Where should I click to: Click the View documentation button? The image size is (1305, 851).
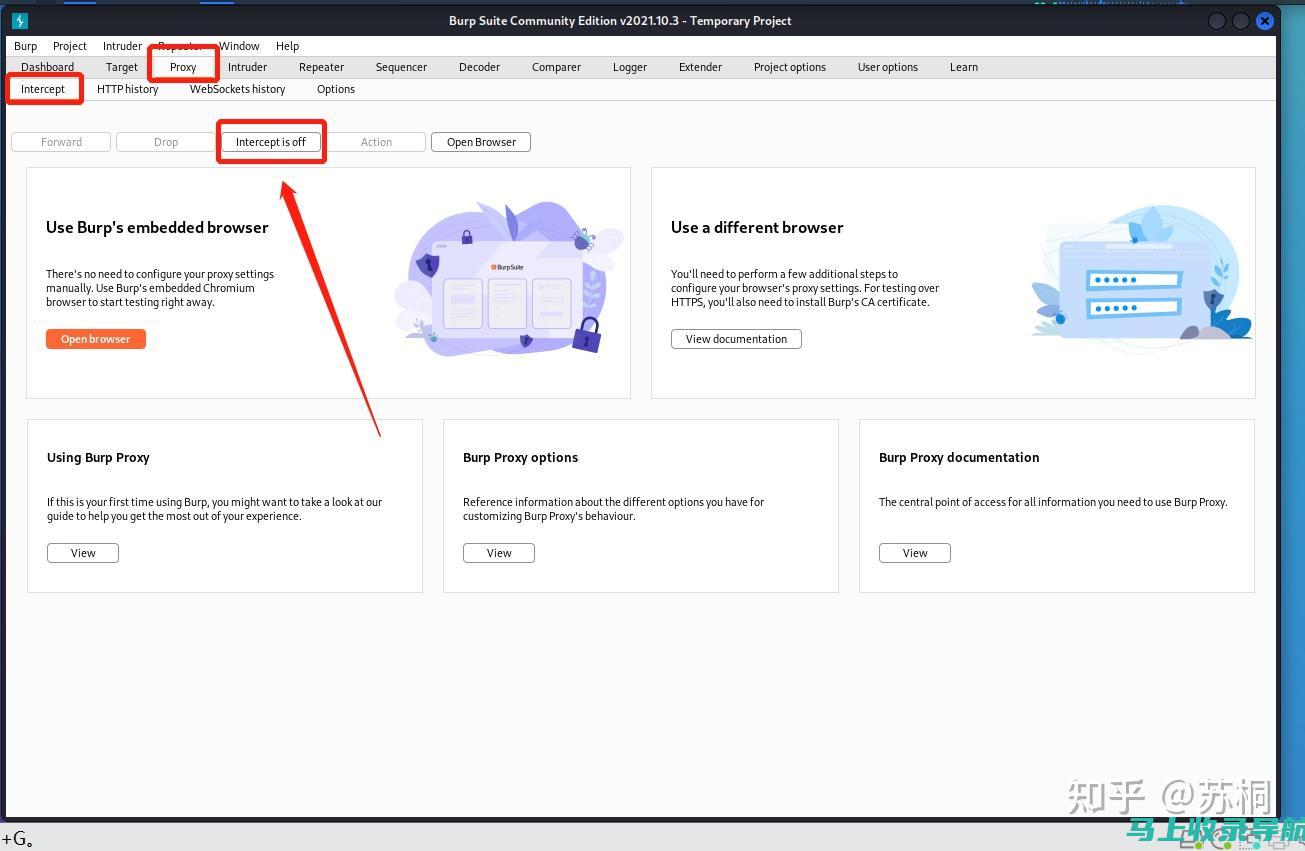tap(736, 339)
